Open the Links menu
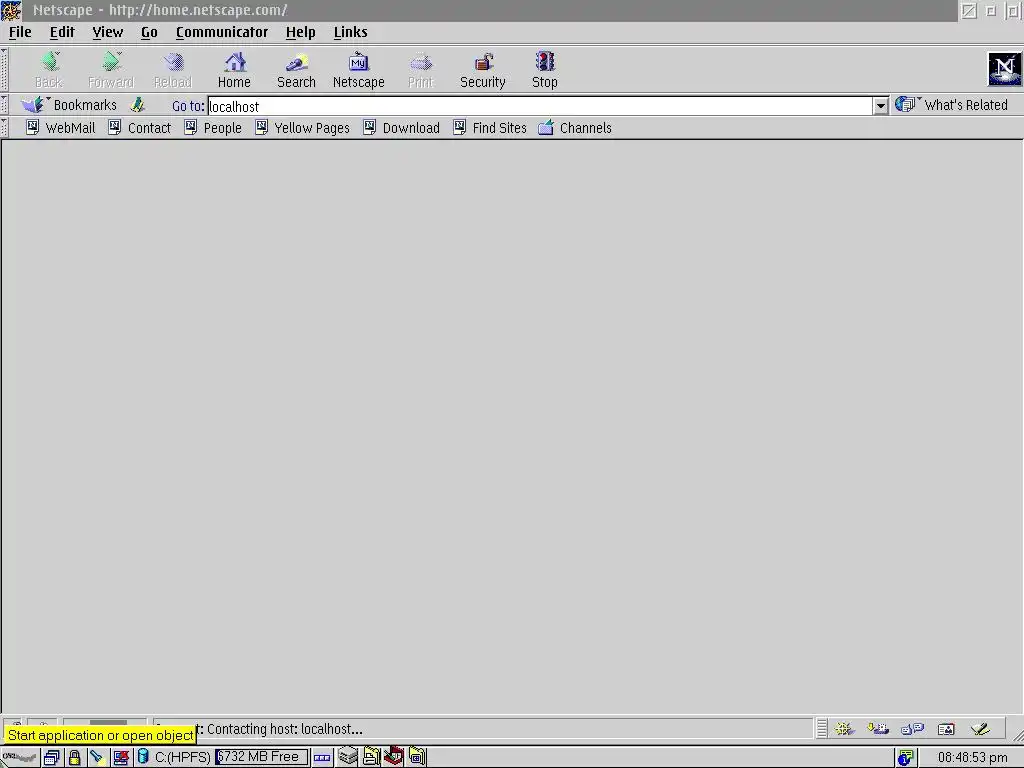 coord(351,32)
